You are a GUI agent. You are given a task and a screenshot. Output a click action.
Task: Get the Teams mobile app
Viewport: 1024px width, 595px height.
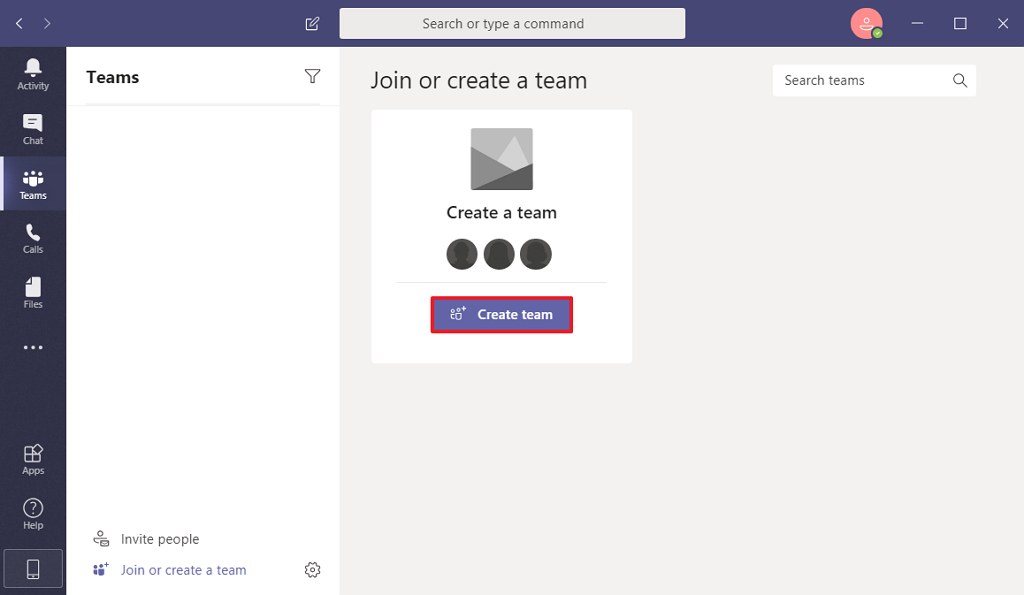[33, 568]
